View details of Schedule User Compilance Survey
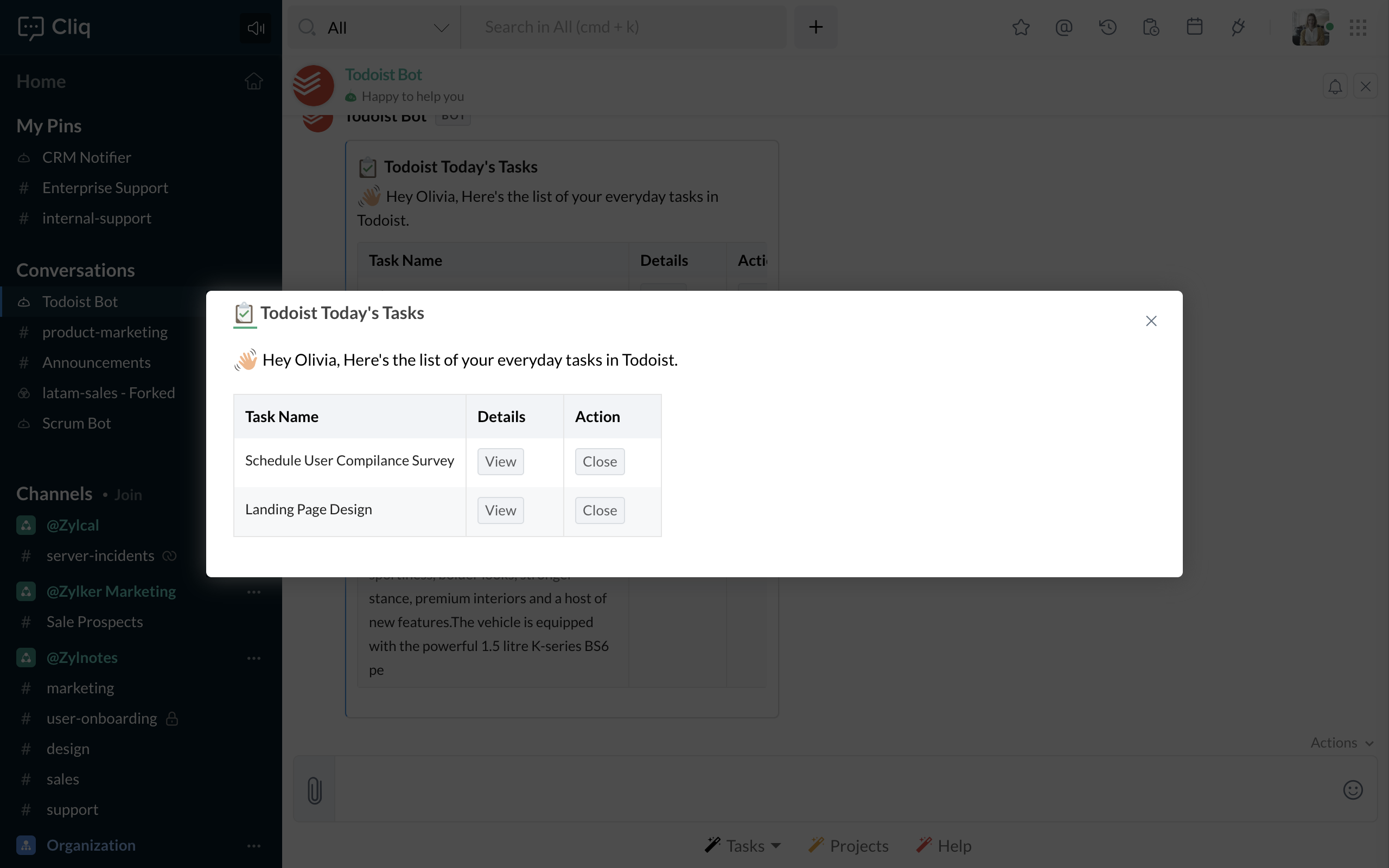1389x868 pixels. coord(500,462)
